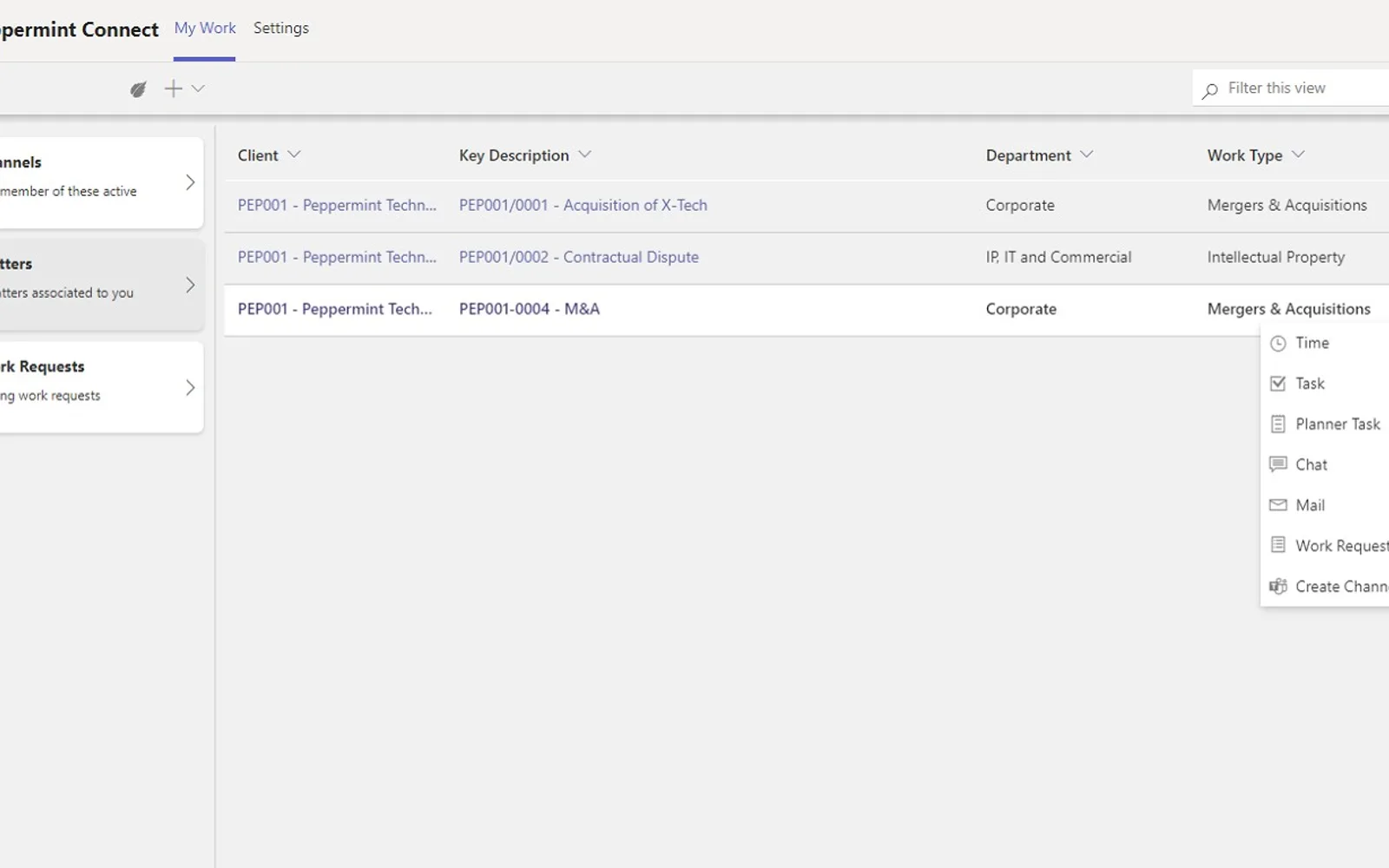Open the Work Type column dropdown chevron
Viewport: 1389px width, 868px height.
(x=1299, y=155)
